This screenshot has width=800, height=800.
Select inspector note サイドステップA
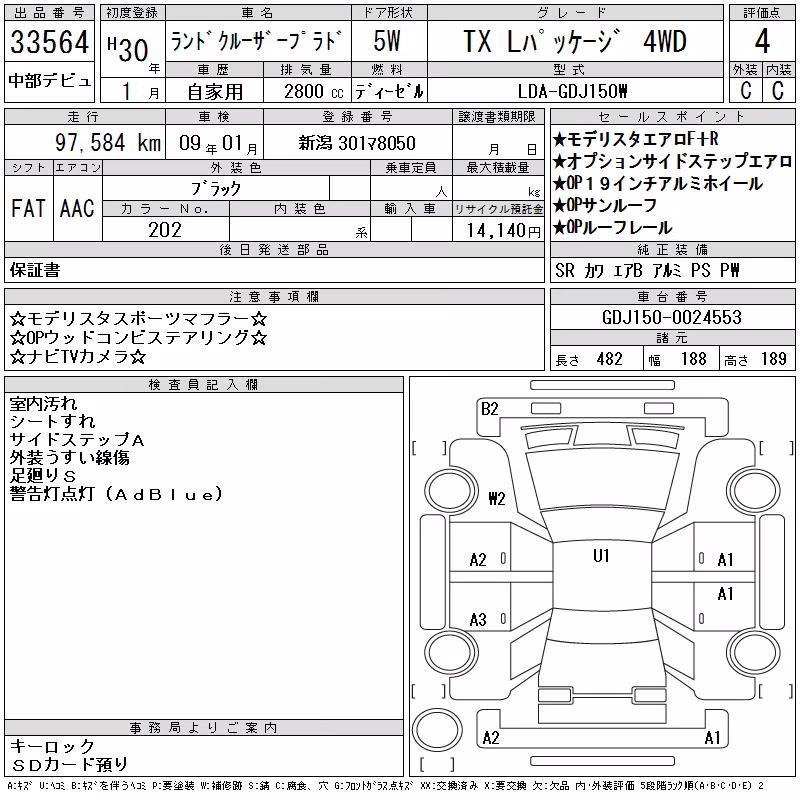[x=77, y=439]
